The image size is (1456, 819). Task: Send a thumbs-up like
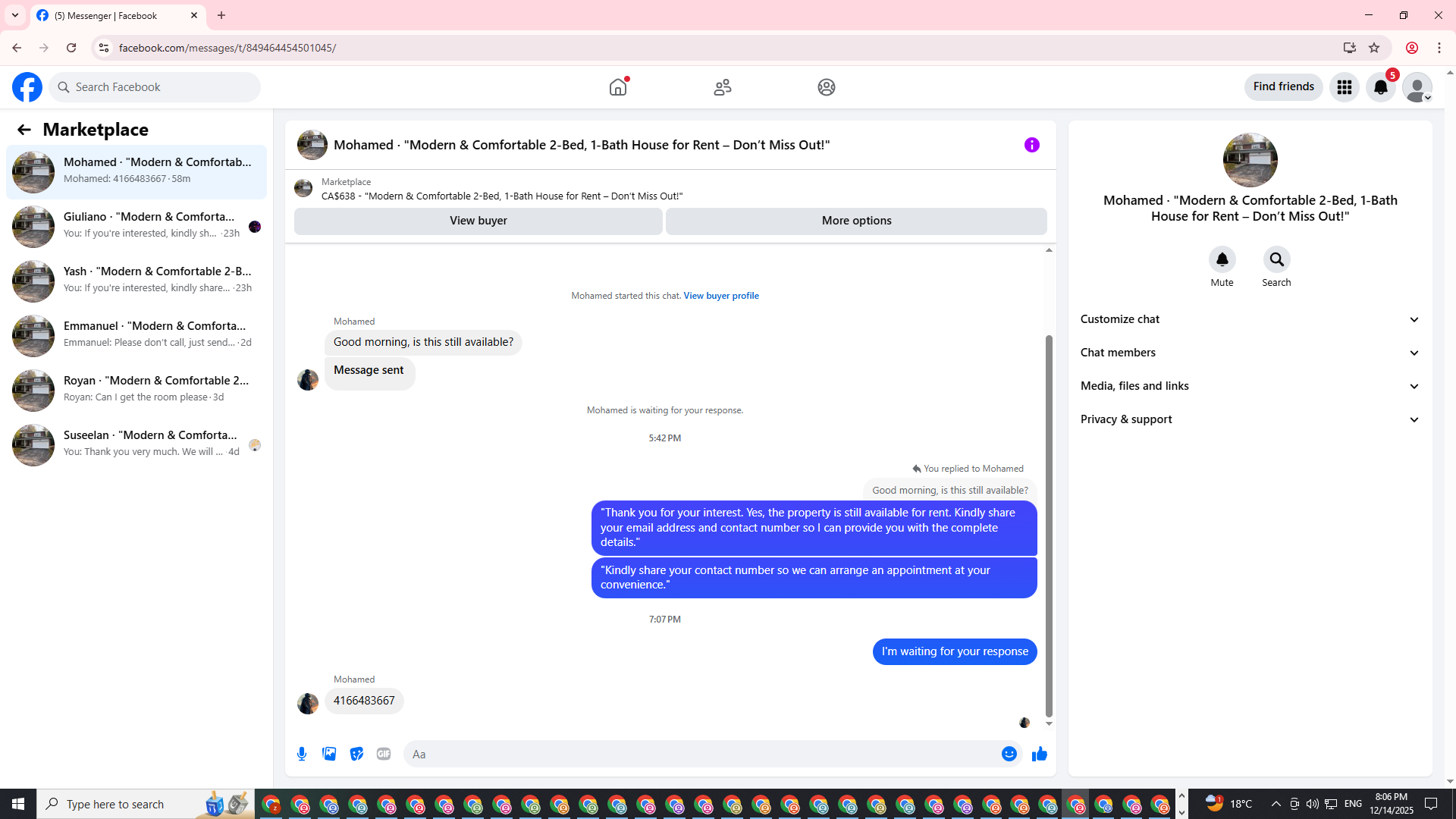coord(1039,754)
